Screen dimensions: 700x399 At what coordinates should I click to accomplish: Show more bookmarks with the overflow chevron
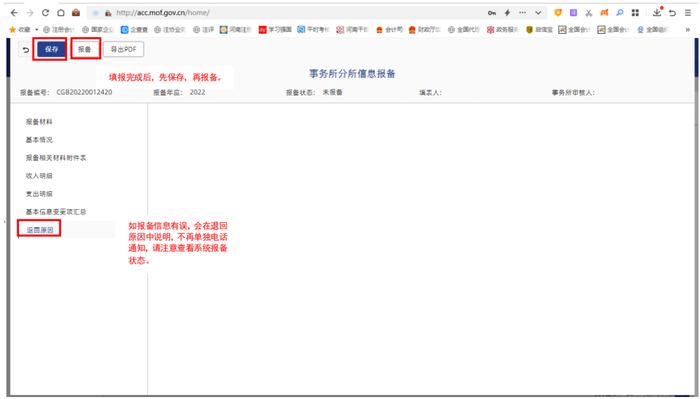(688, 29)
